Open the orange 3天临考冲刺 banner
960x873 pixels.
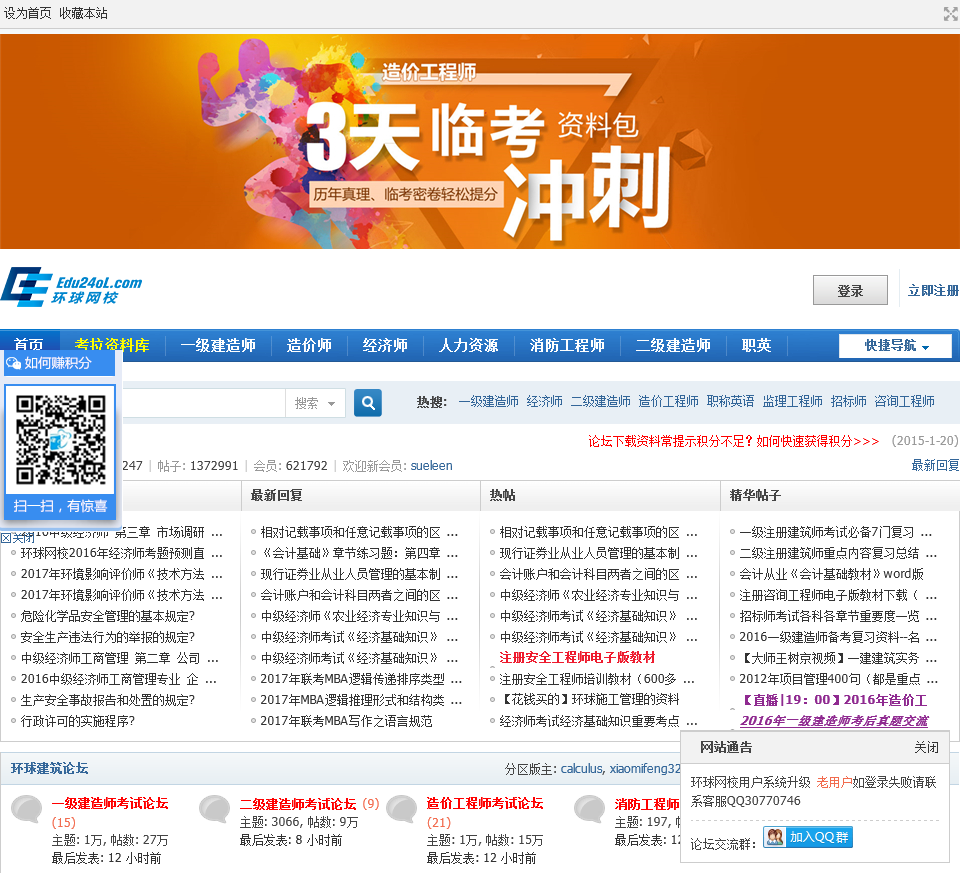pos(480,141)
